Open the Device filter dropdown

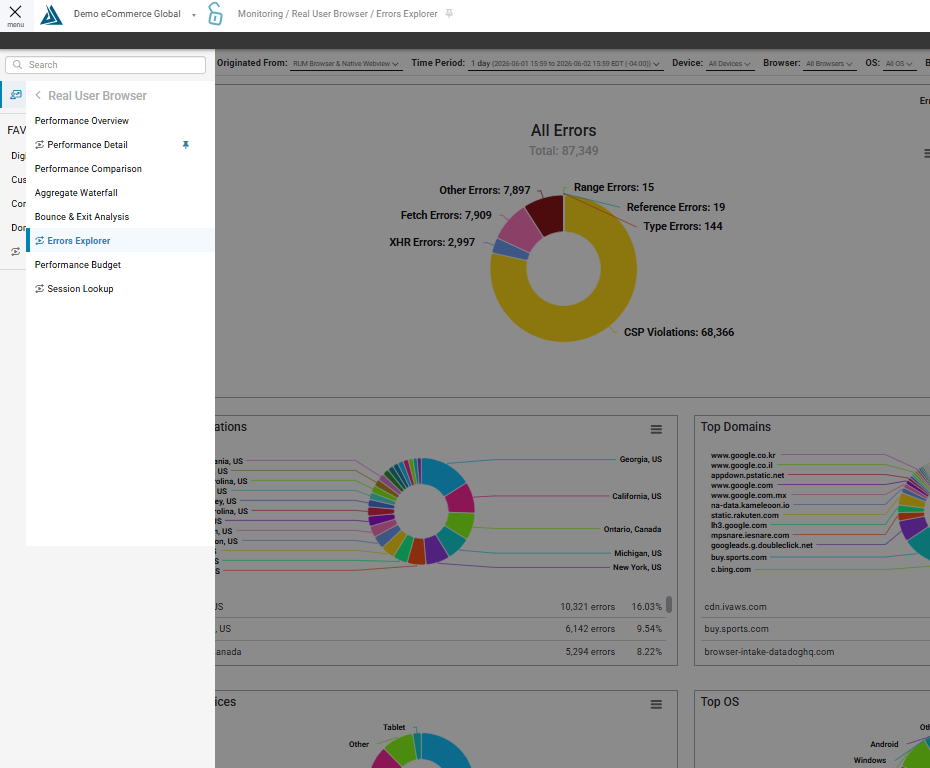[730, 64]
